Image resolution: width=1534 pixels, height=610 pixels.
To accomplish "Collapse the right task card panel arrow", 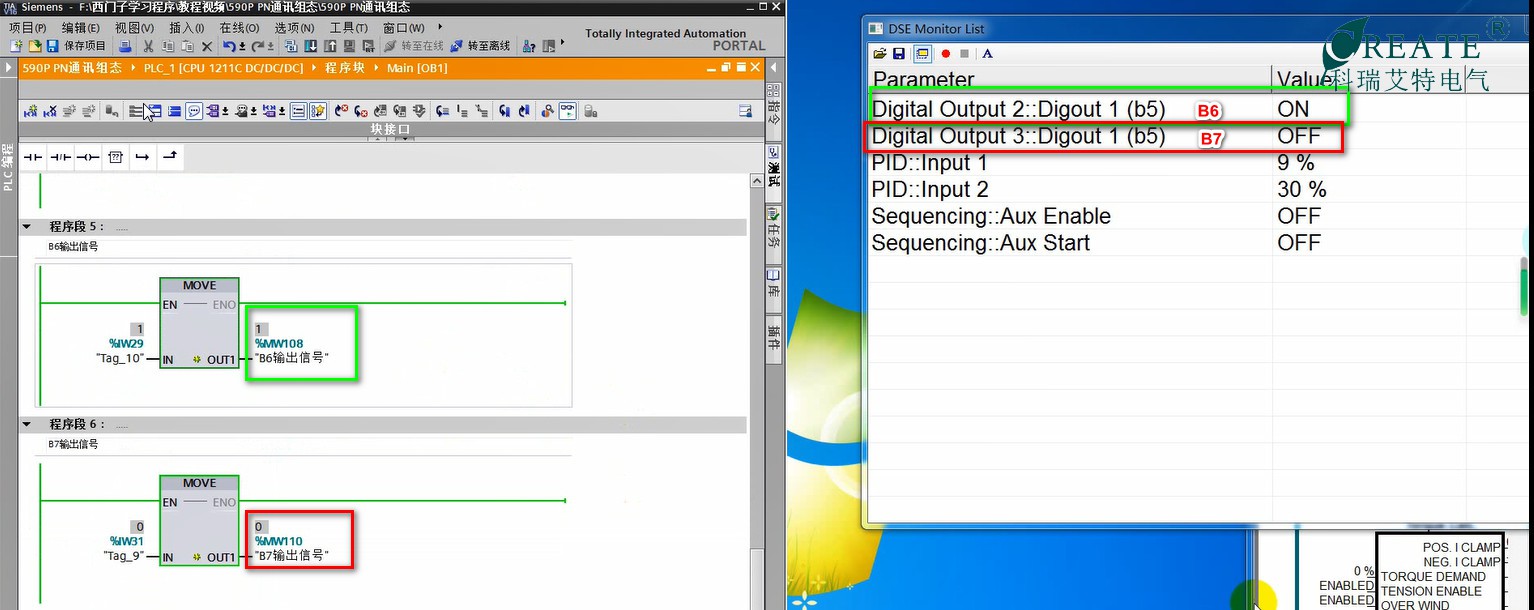I will pyautogui.click(x=773, y=68).
